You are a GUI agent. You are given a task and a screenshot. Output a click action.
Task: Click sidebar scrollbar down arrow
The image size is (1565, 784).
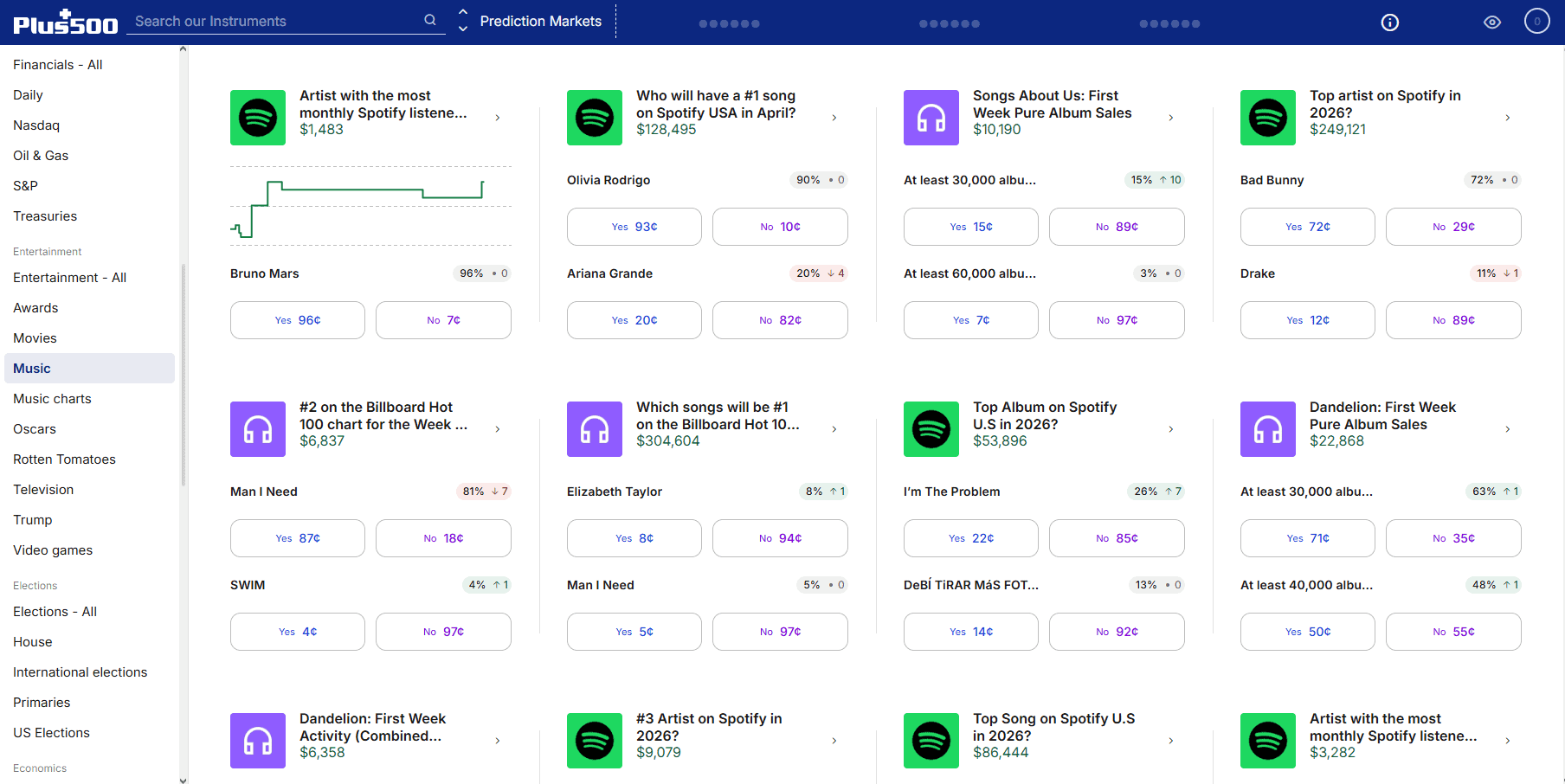tap(183, 780)
